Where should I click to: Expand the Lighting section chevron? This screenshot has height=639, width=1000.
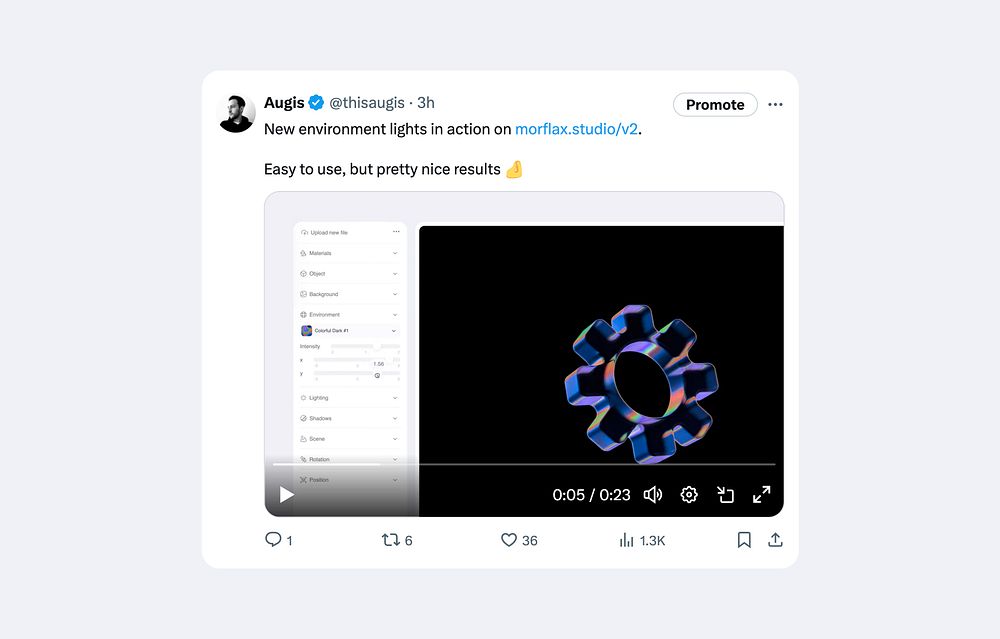395,398
